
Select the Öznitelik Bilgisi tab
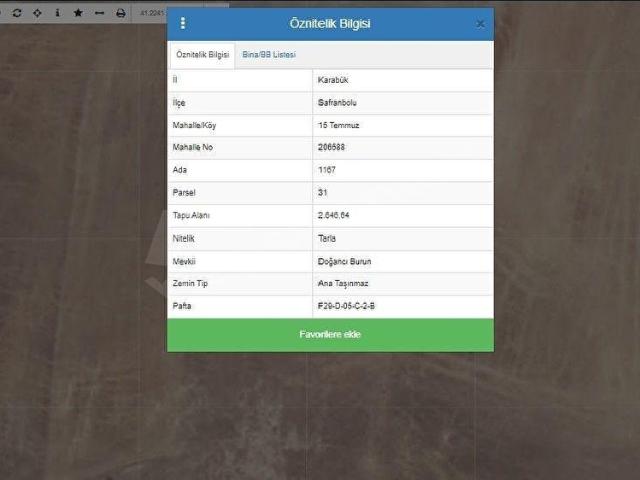tap(202, 55)
